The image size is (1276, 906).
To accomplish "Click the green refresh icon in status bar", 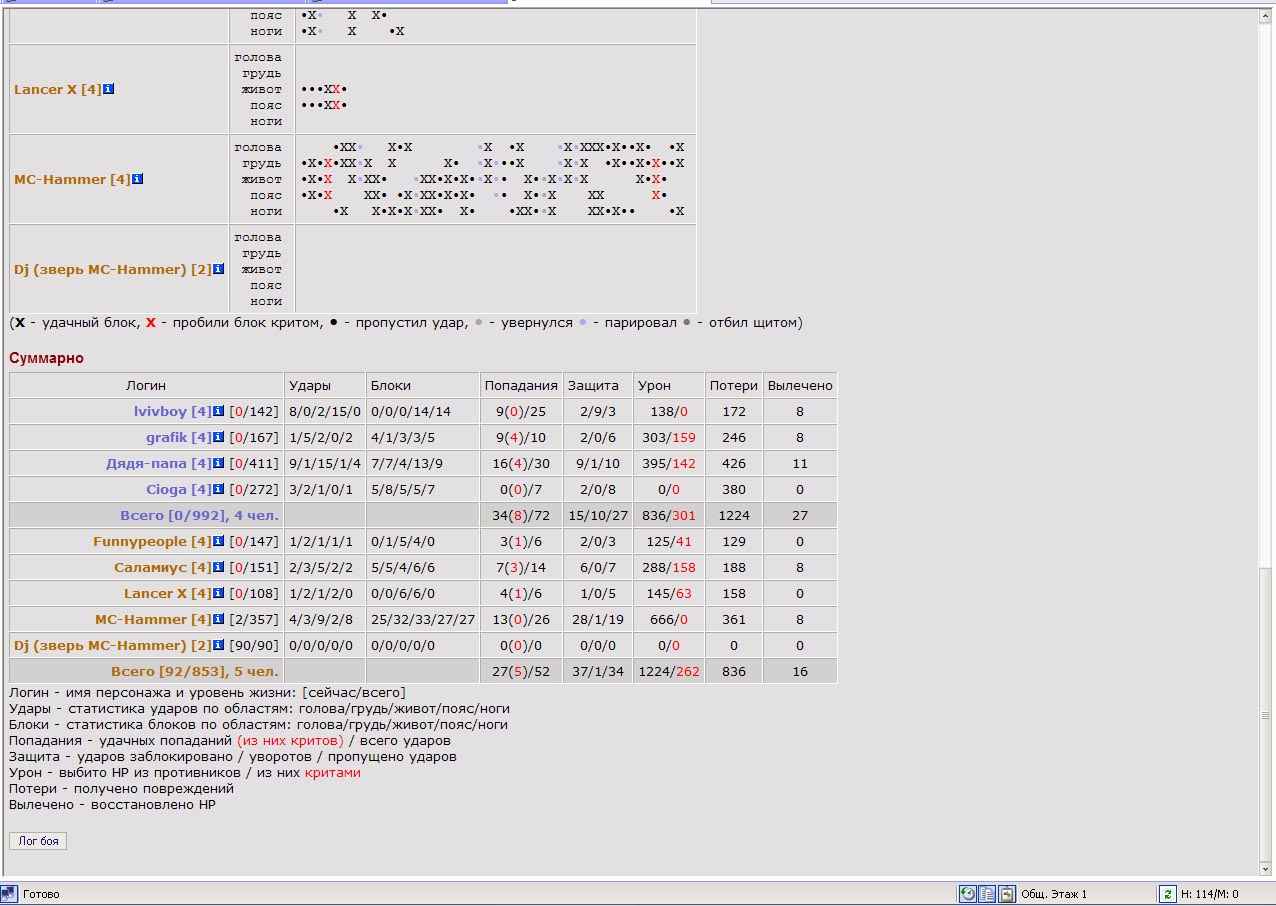I will coord(1167,894).
